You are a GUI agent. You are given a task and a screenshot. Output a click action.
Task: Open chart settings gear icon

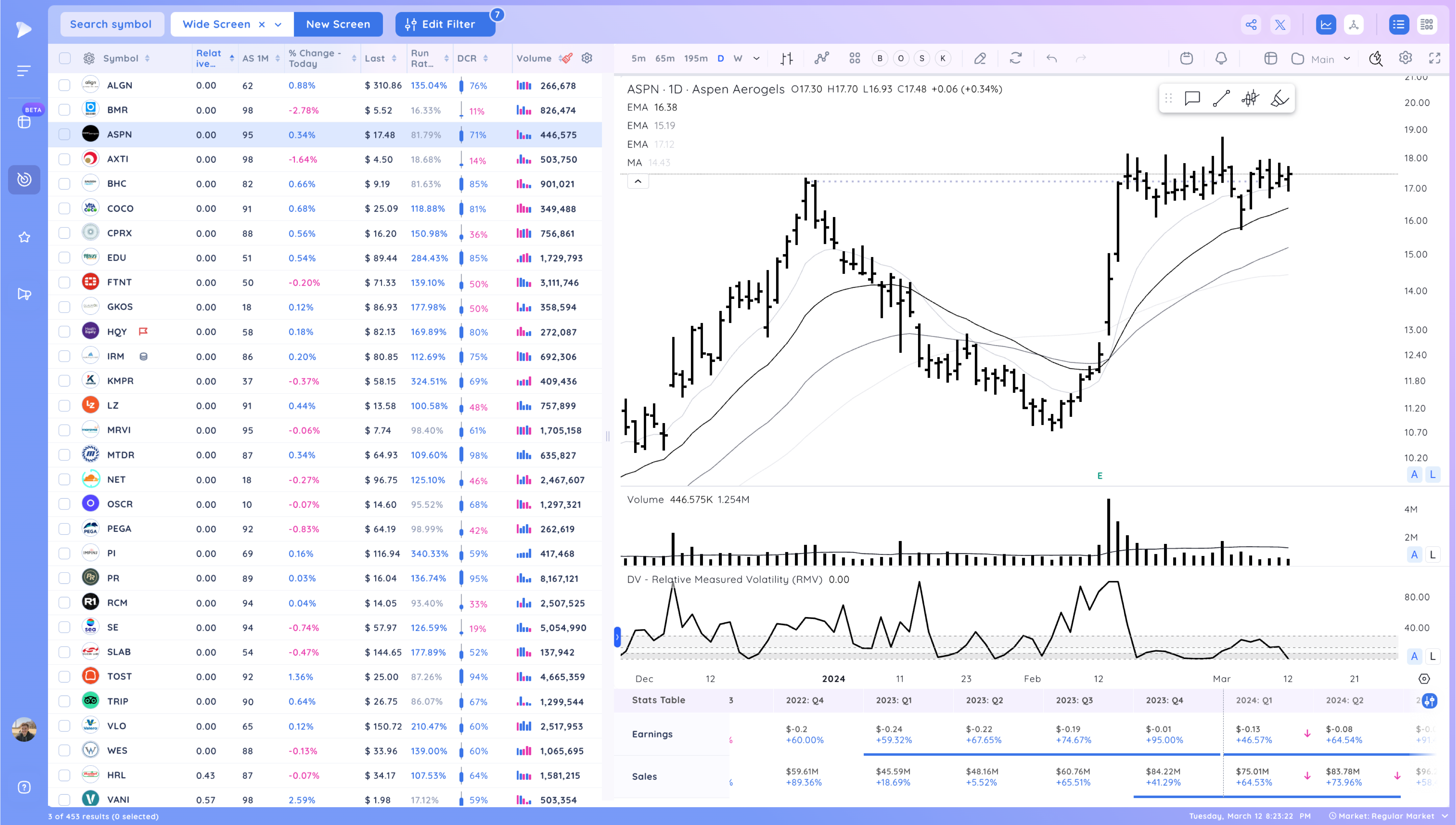1405,58
